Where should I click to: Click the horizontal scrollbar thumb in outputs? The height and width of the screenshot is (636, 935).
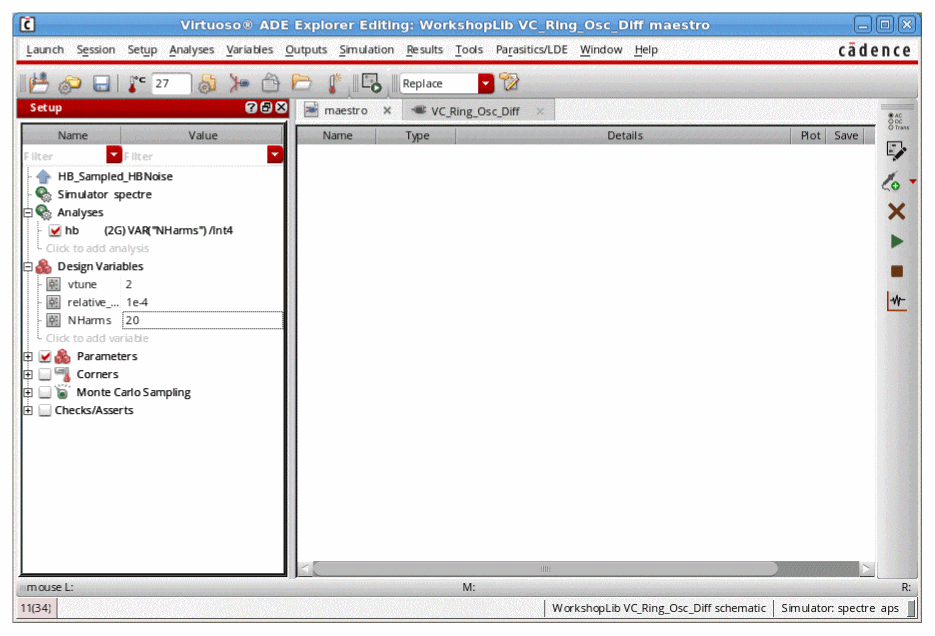(545, 569)
